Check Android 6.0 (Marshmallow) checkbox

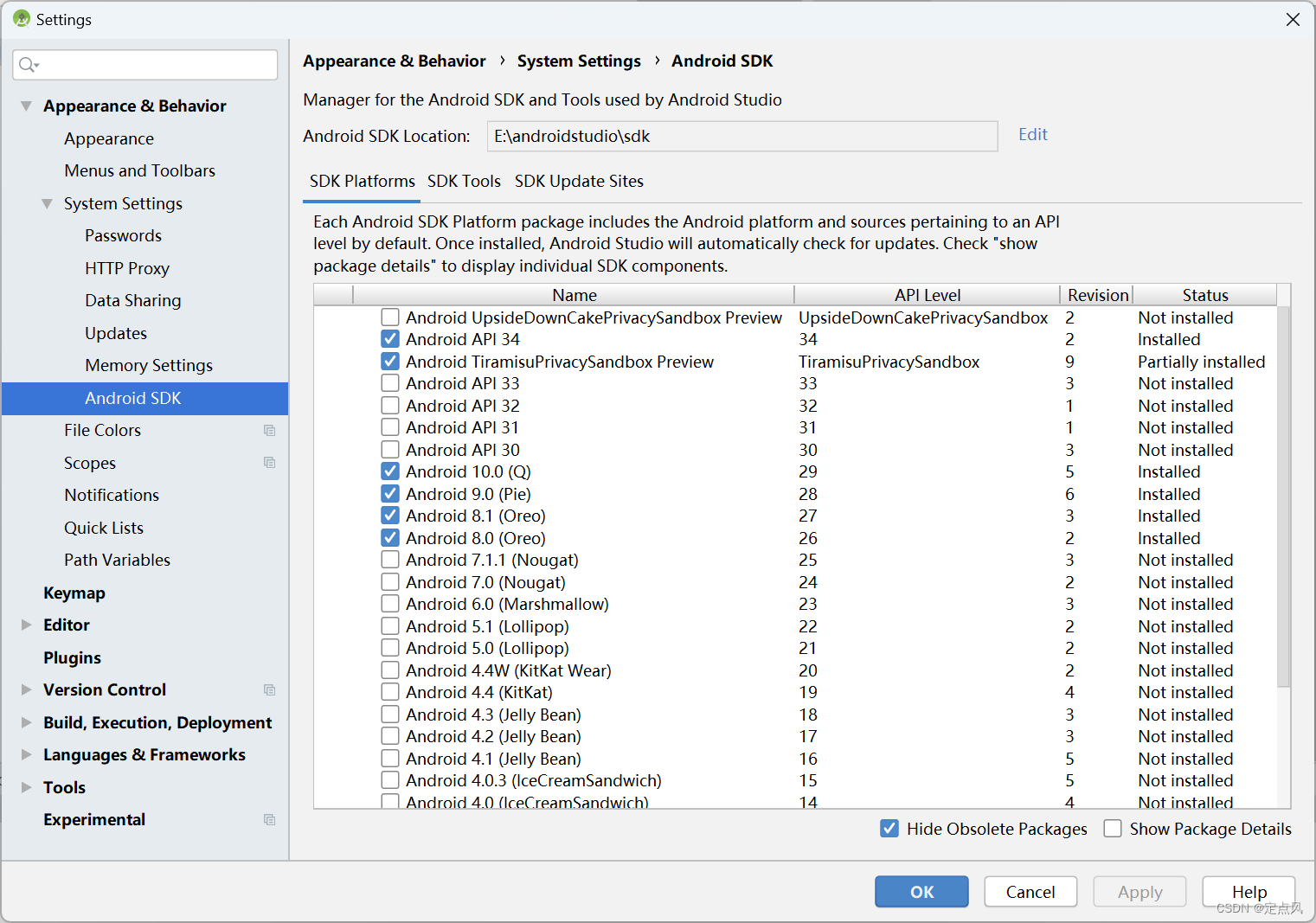(x=390, y=604)
